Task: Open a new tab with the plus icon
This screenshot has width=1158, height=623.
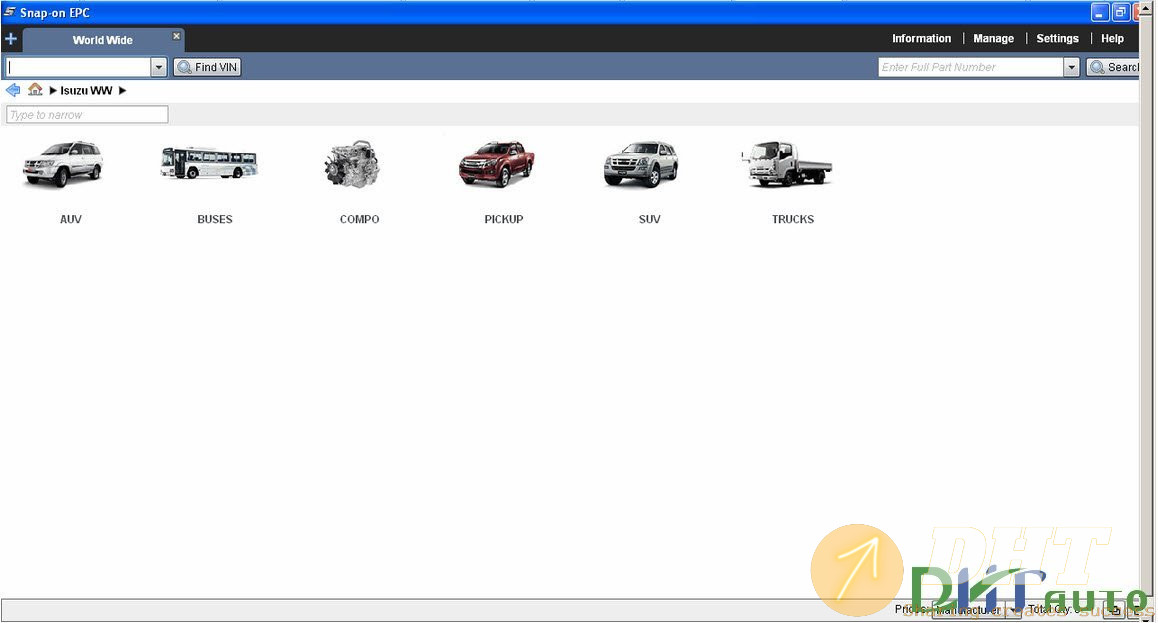Action: click(x=11, y=39)
